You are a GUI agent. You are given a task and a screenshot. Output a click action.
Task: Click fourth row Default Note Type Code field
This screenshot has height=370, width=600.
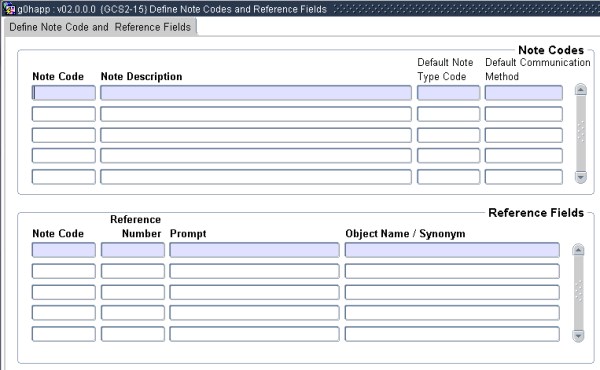pyautogui.click(x=448, y=156)
